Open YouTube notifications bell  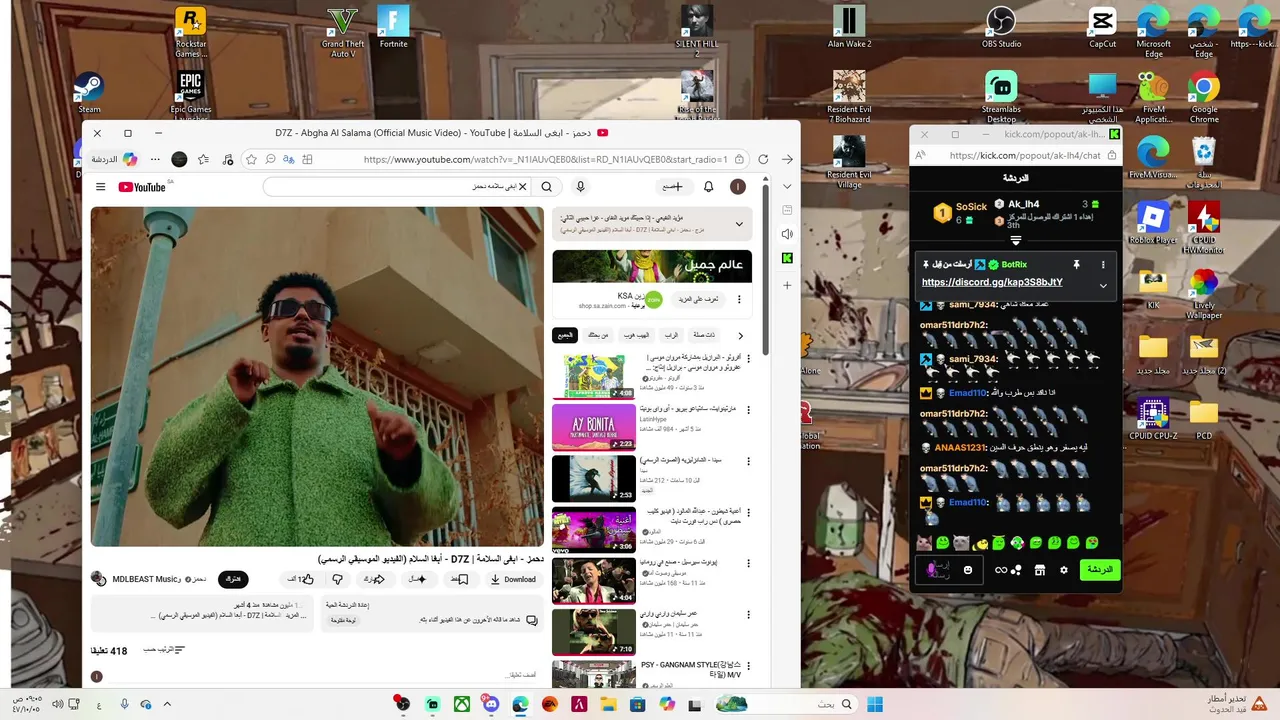(708, 187)
